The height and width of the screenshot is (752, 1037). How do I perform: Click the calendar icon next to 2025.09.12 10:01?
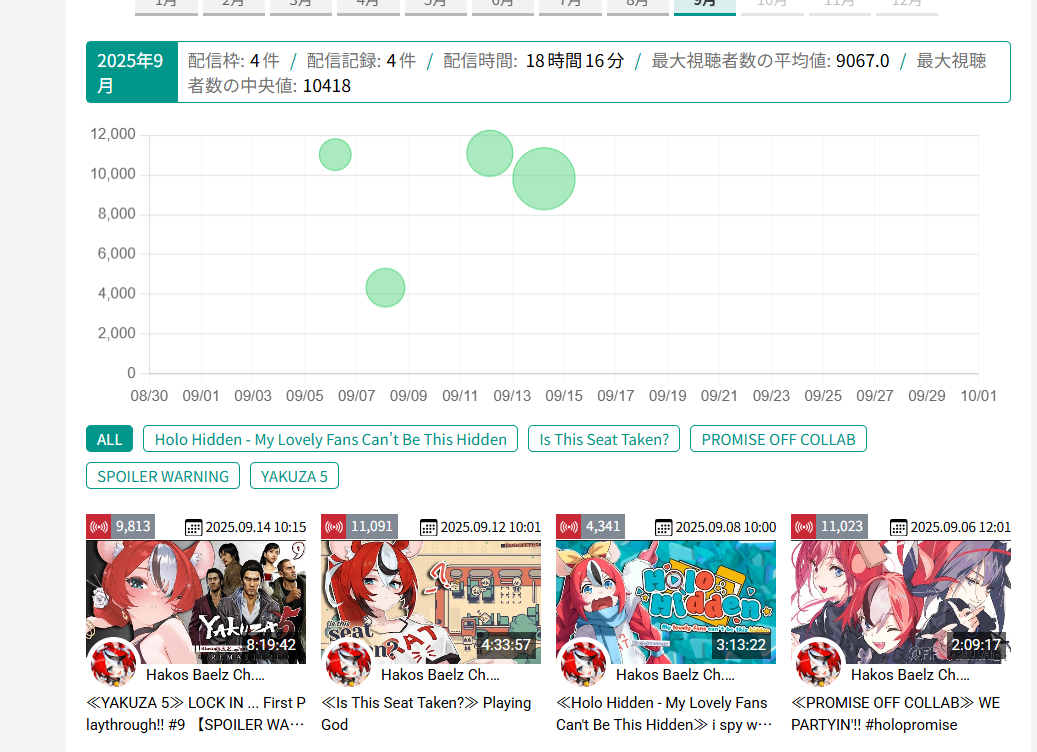(x=429, y=527)
